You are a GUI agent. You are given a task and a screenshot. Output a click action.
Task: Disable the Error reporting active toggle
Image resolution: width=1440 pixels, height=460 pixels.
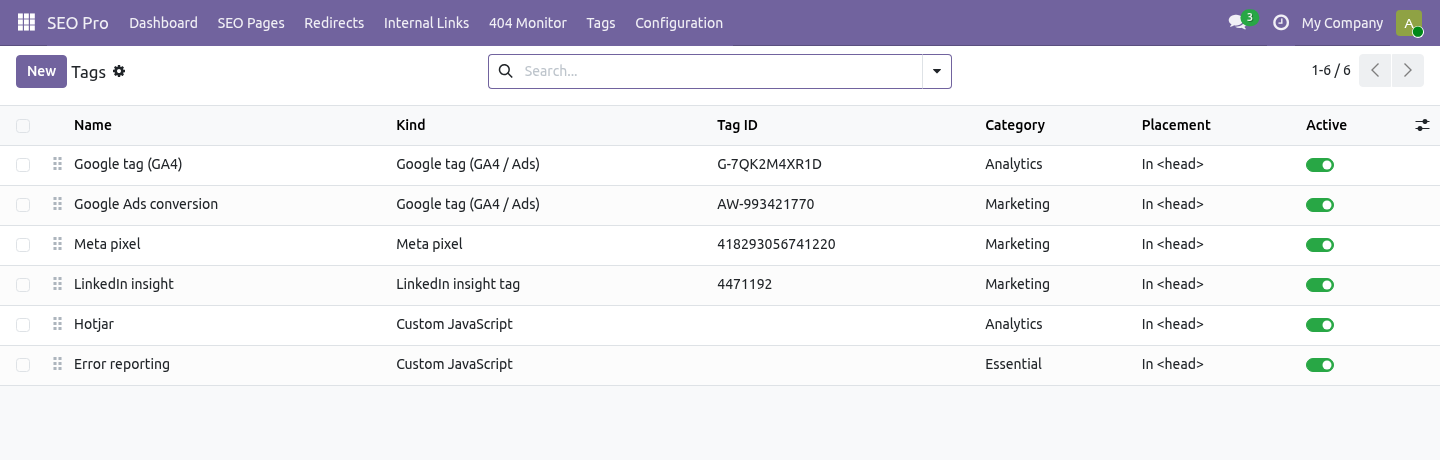[x=1320, y=365]
